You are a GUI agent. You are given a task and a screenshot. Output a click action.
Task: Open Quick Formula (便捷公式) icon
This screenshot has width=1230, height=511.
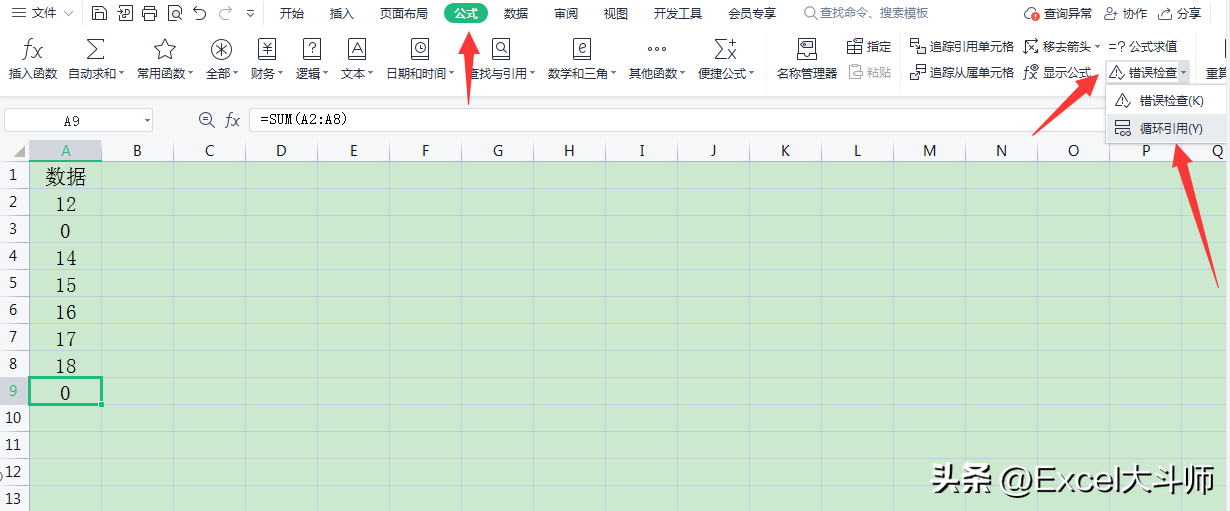(x=726, y=50)
